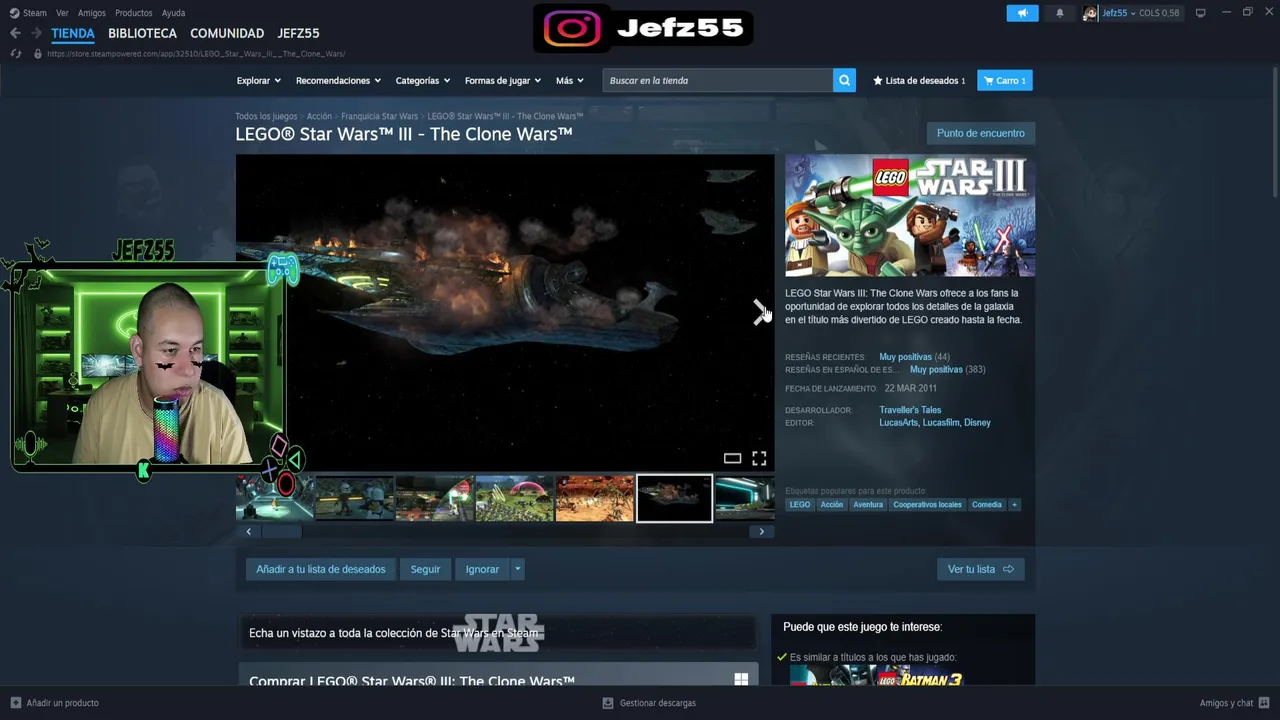The width and height of the screenshot is (1280, 720).
Task: Click the Ver tu lista button
Action: click(980, 569)
